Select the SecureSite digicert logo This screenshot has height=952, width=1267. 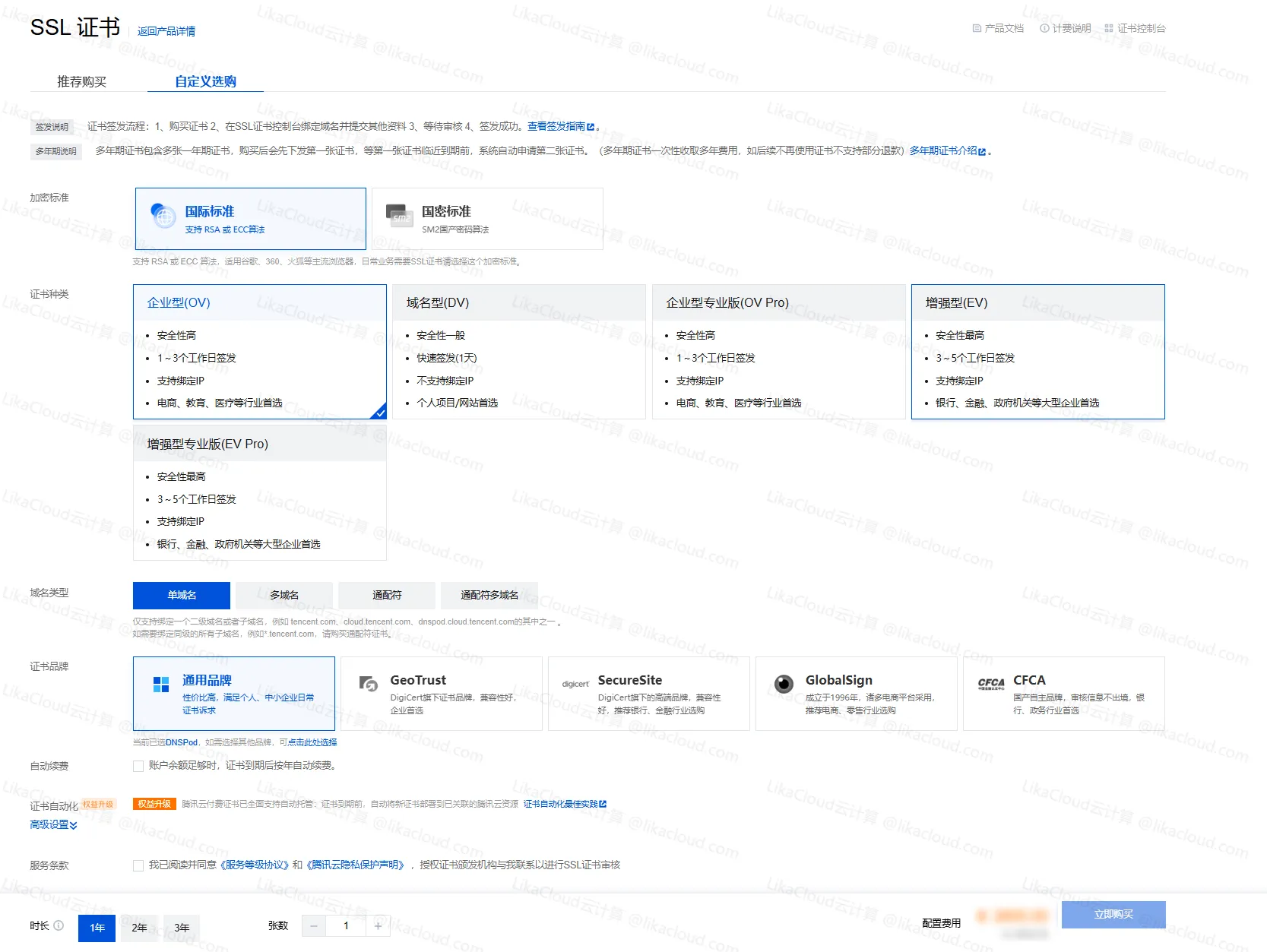575,684
